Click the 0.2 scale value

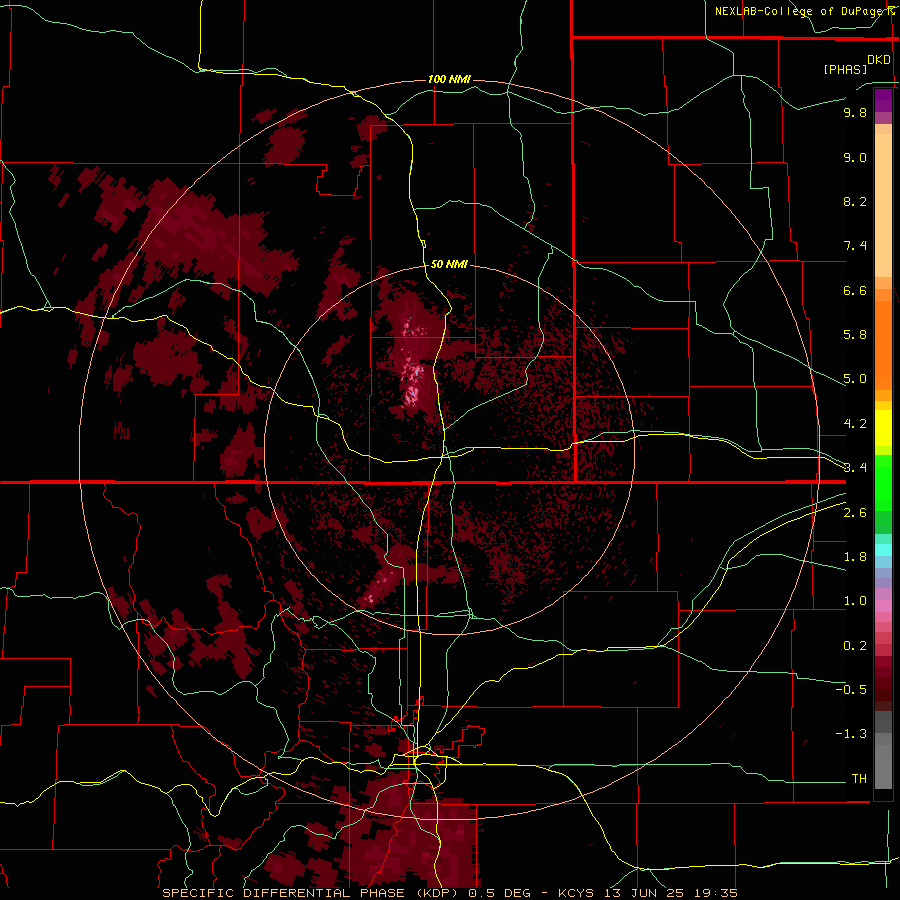point(855,646)
